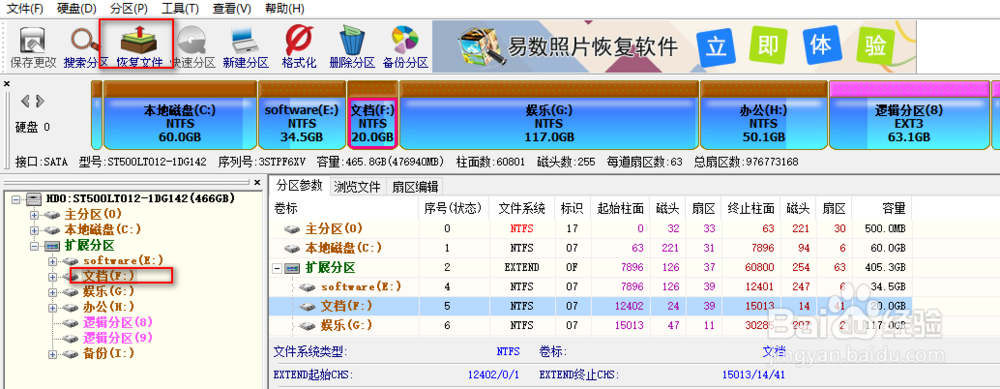Select 本地磁盘(C:) in the left tree
The width and height of the screenshot is (1000, 389).
(102, 230)
